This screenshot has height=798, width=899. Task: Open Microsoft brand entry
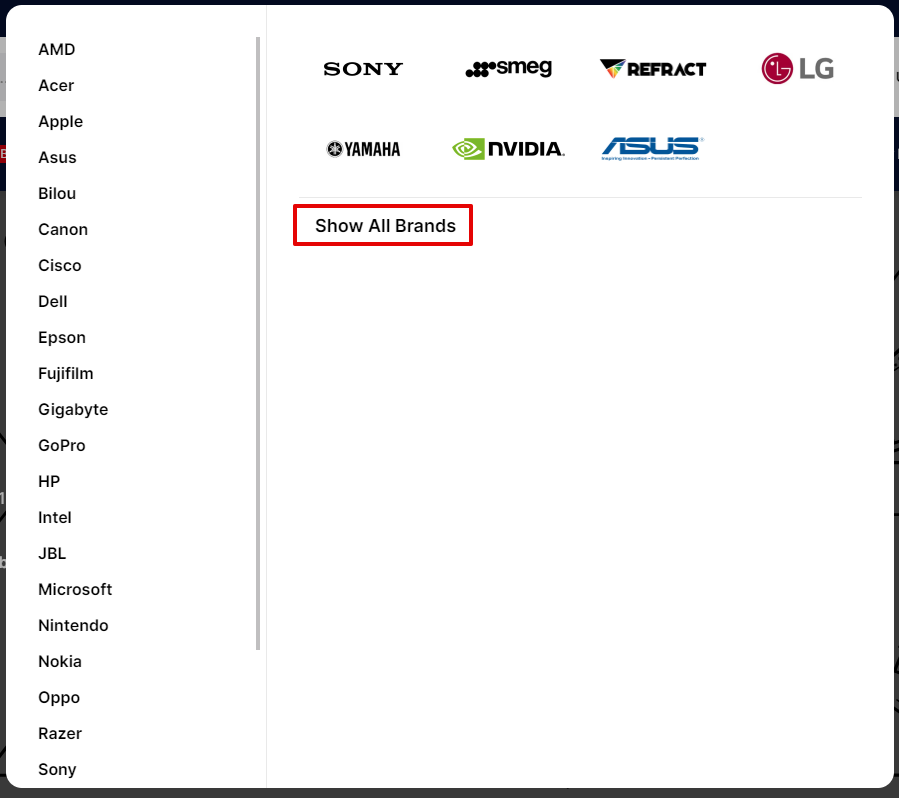click(75, 589)
